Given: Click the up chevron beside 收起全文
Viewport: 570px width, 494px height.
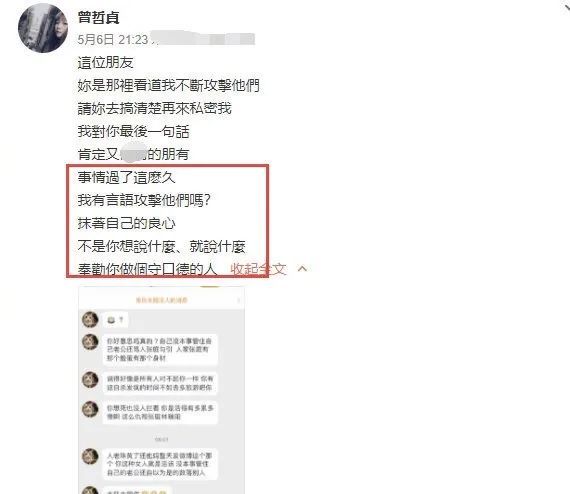Looking at the screenshot, I should pos(302,269).
